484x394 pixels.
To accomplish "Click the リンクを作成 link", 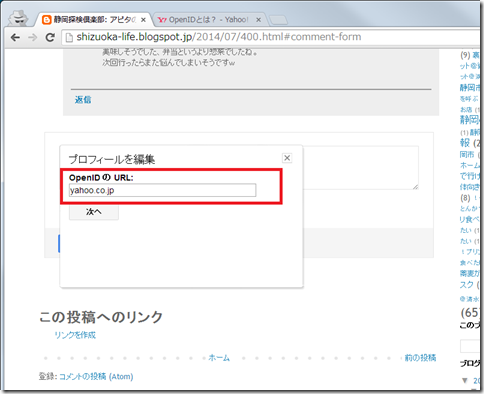I will [75, 335].
